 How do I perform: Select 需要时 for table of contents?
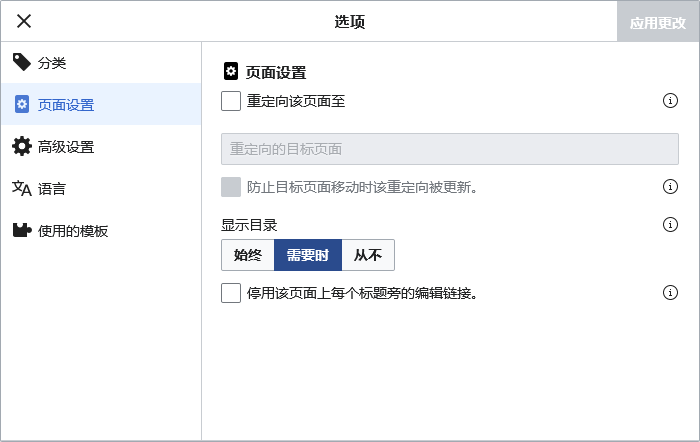coord(307,255)
